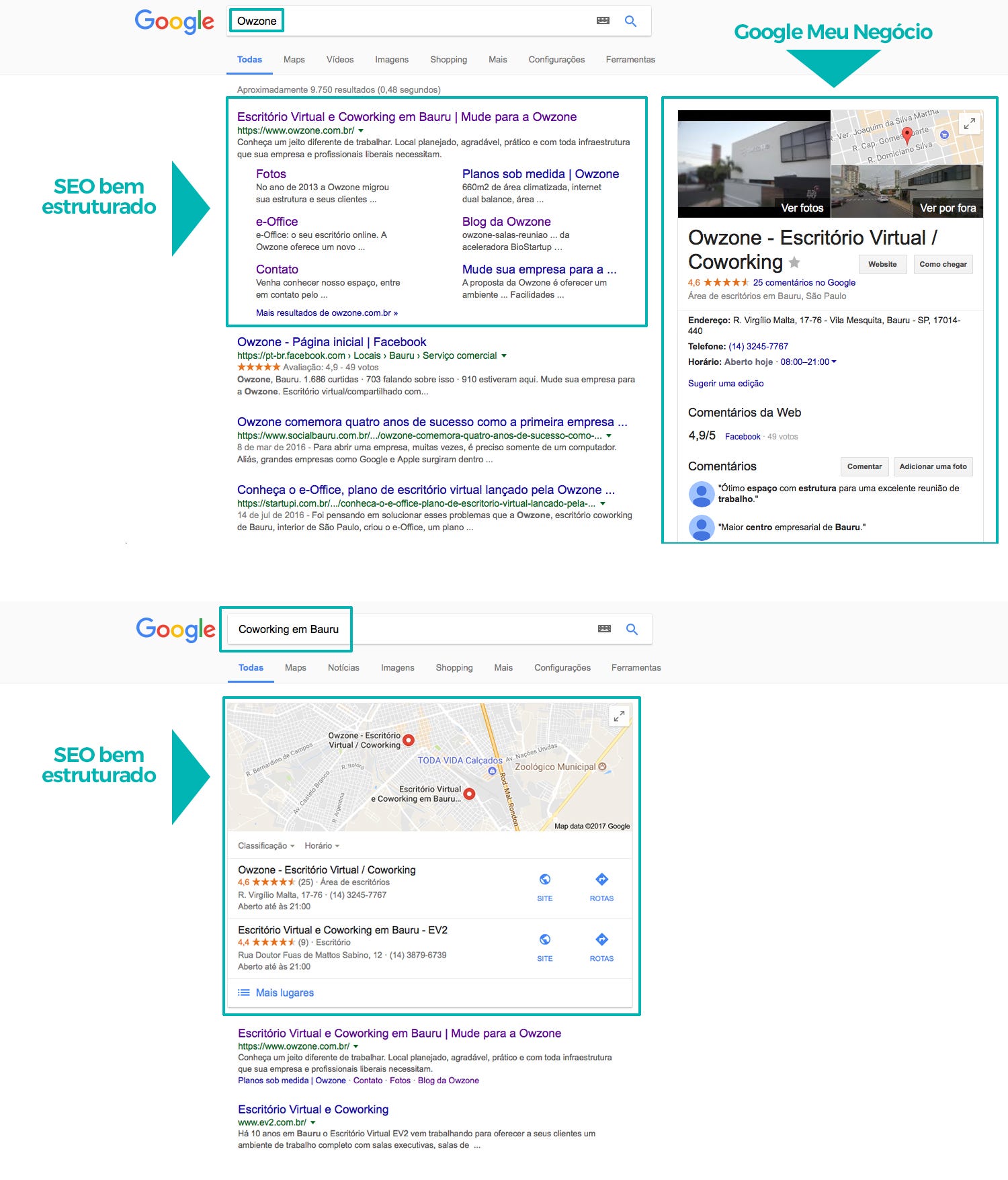Click 'Conheça o e-Office' startupi result title
This screenshot has height=1180, width=1008.
pos(426,490)
